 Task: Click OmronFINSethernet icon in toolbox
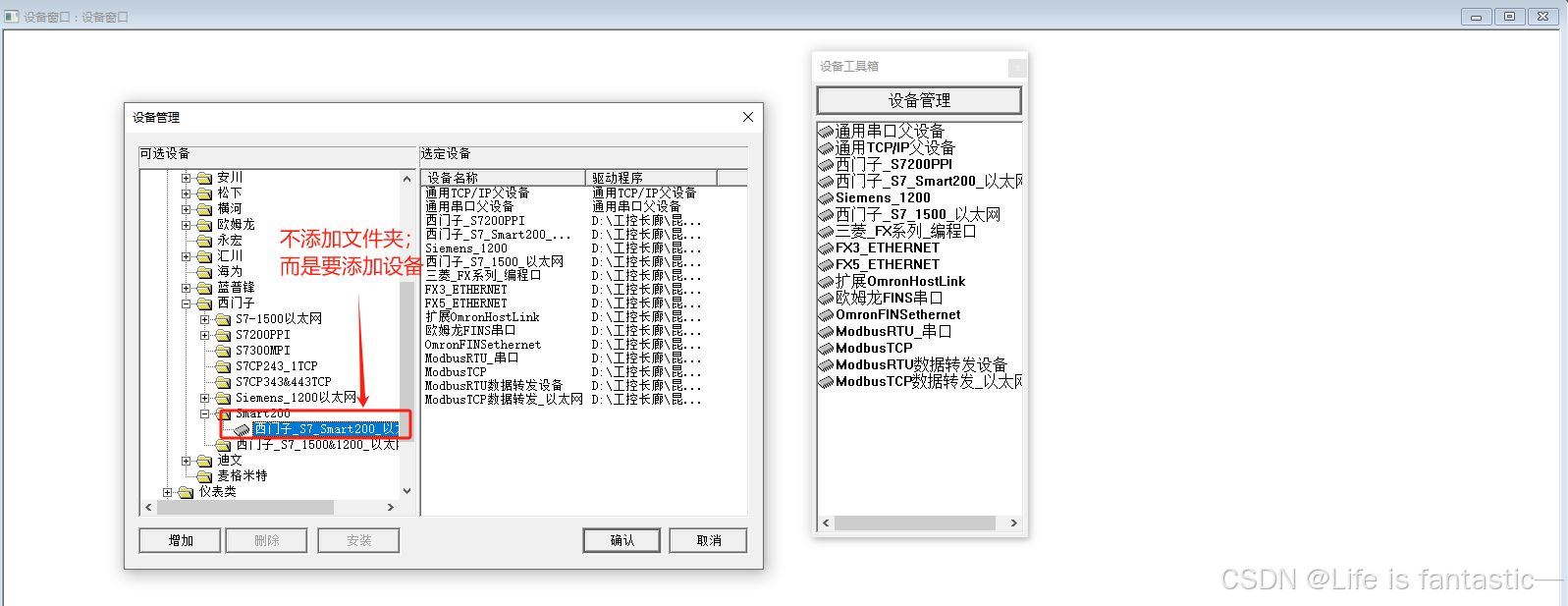826,315
